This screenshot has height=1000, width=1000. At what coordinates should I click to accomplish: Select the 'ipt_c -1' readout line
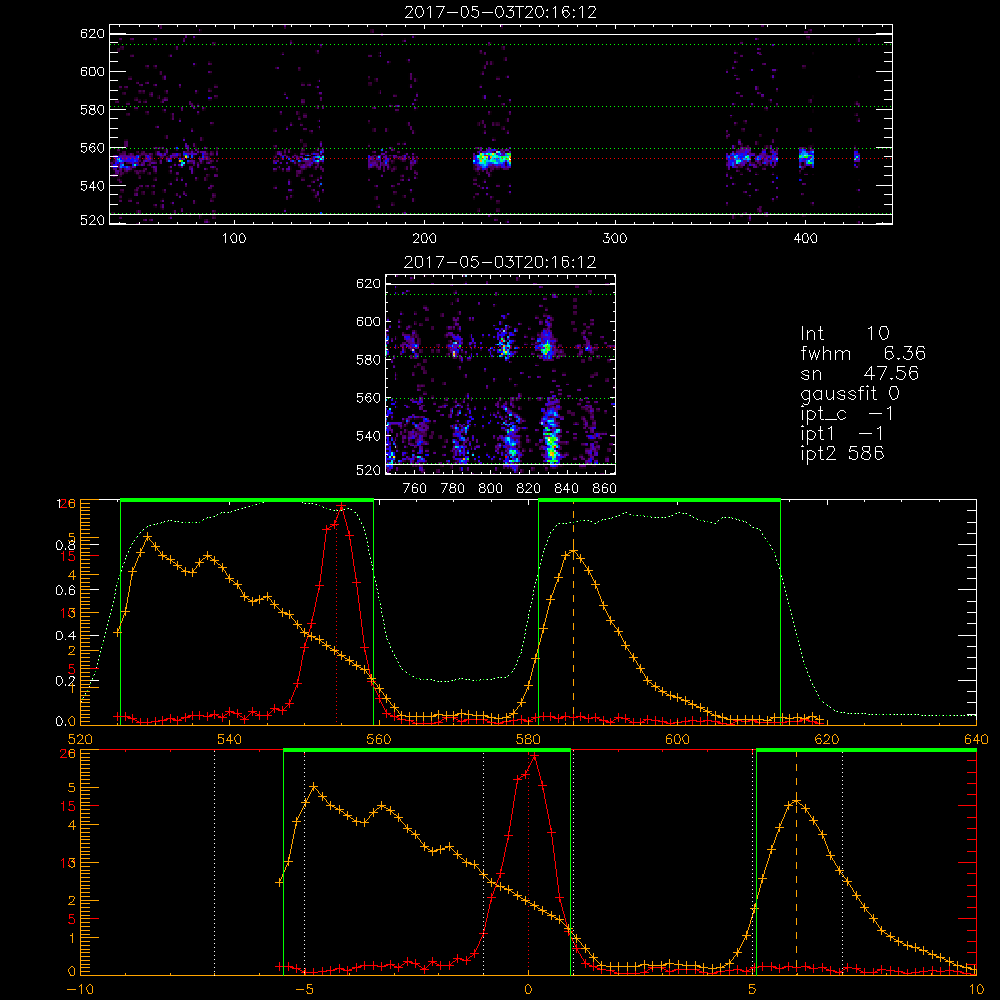[x=847, y=413]
